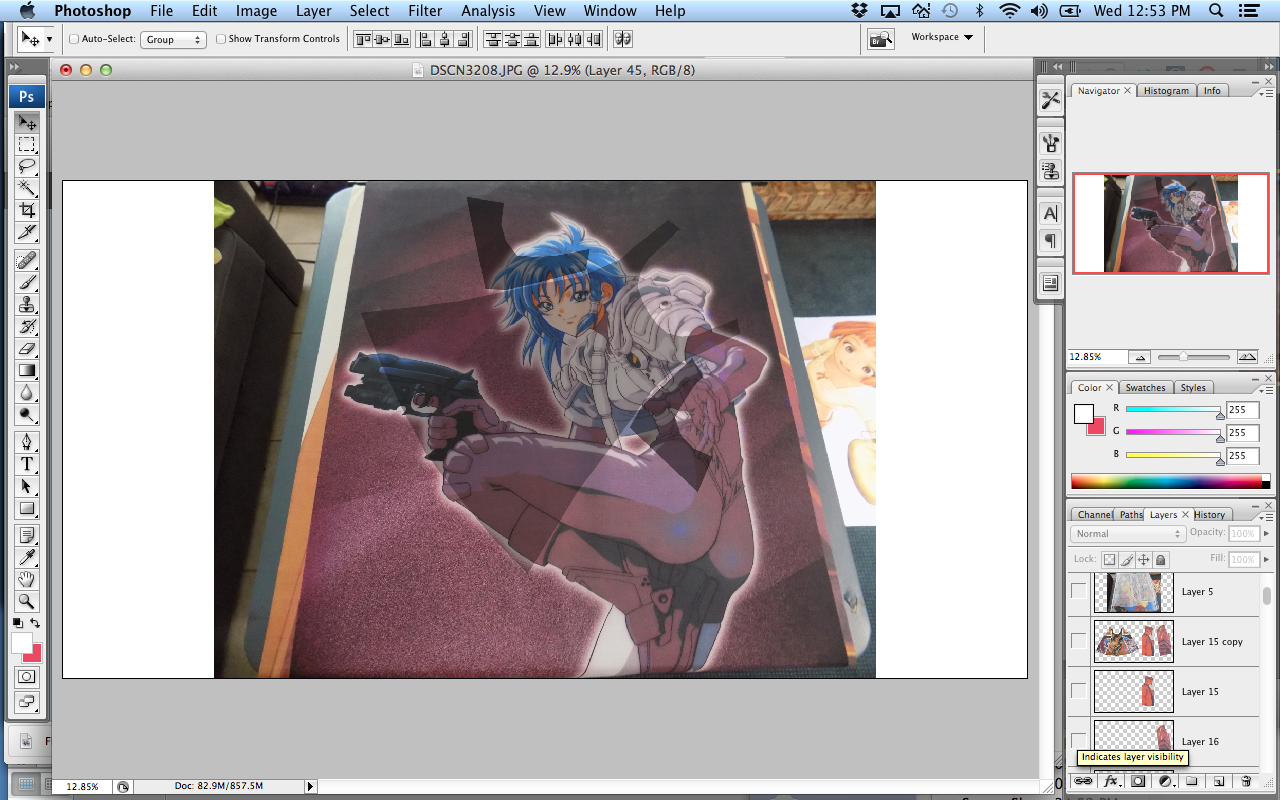
Task: Open the tool preset picker arrow
Action: [49, 39]
